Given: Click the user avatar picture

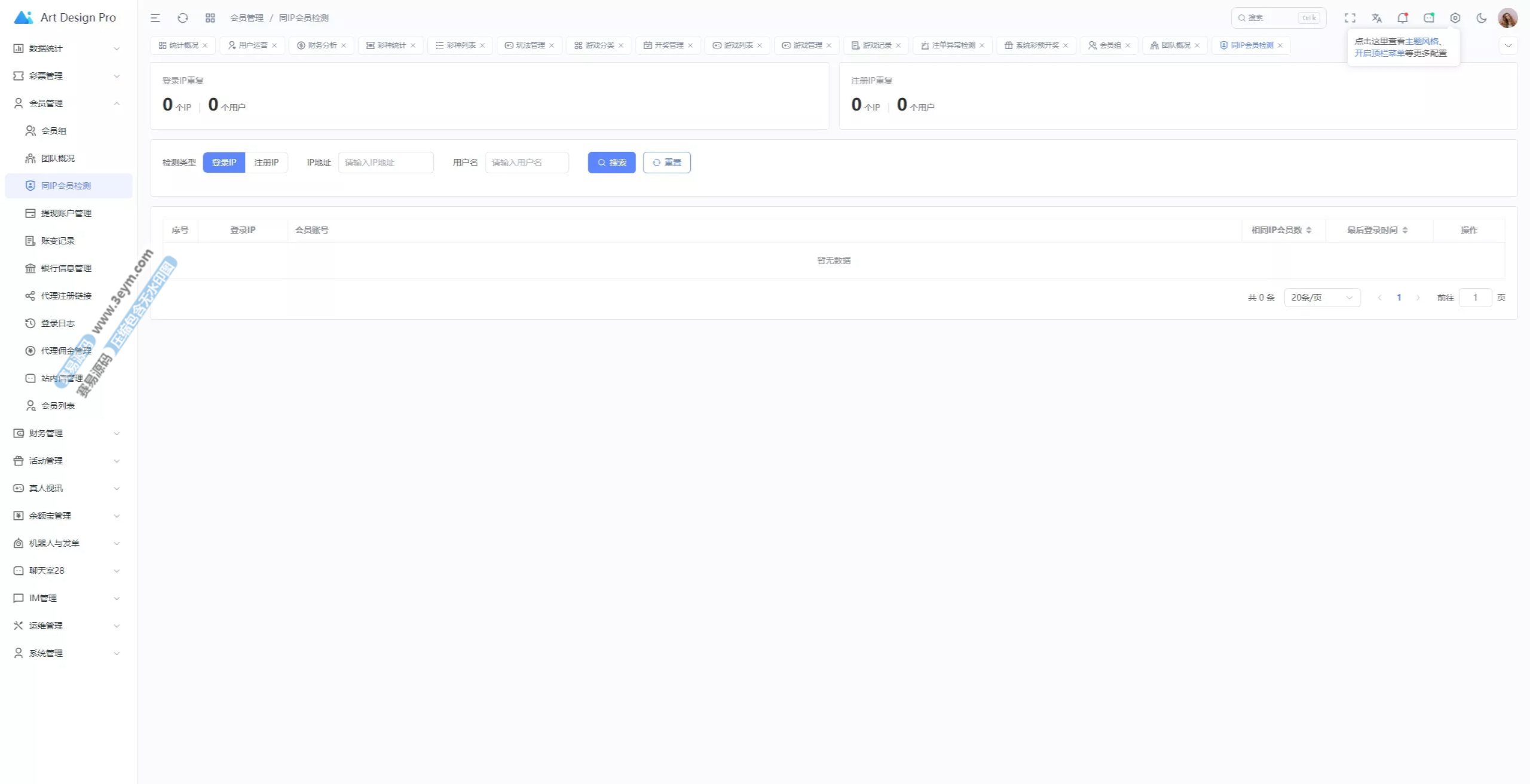Looking at the screenshot, I should [x=1507, y=18].
